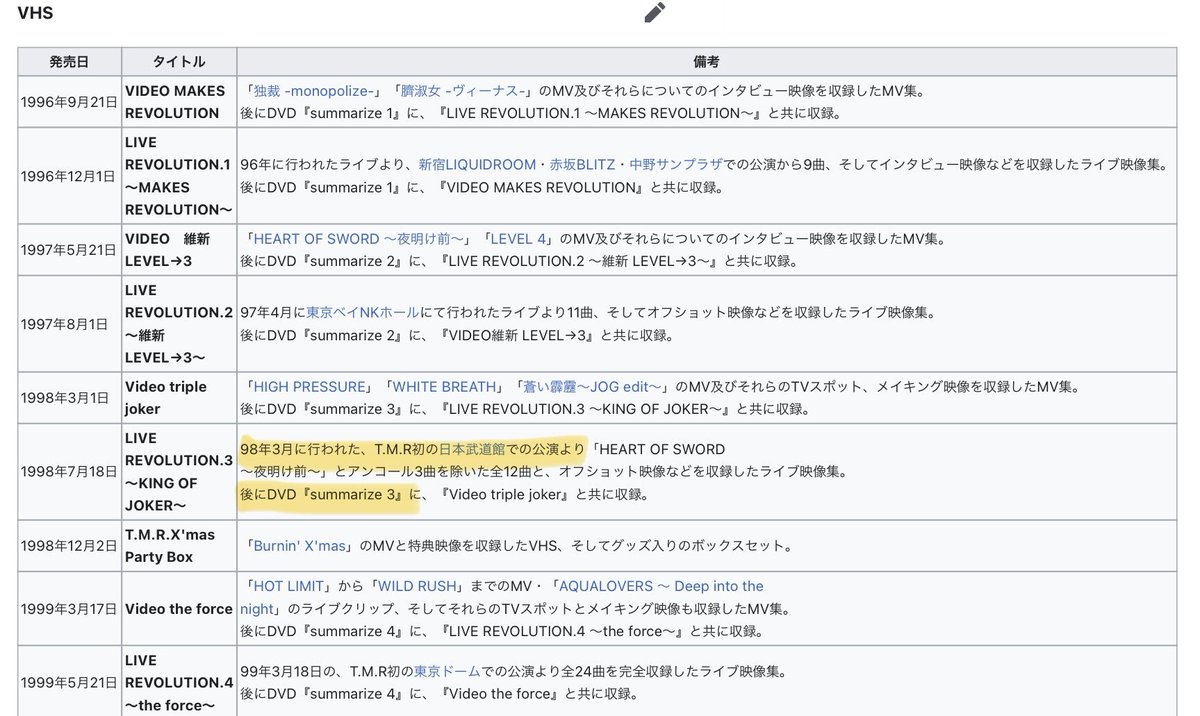
Task: Open the WILD RUSH link
Action: pyautogui.click(x=415, y=586)
